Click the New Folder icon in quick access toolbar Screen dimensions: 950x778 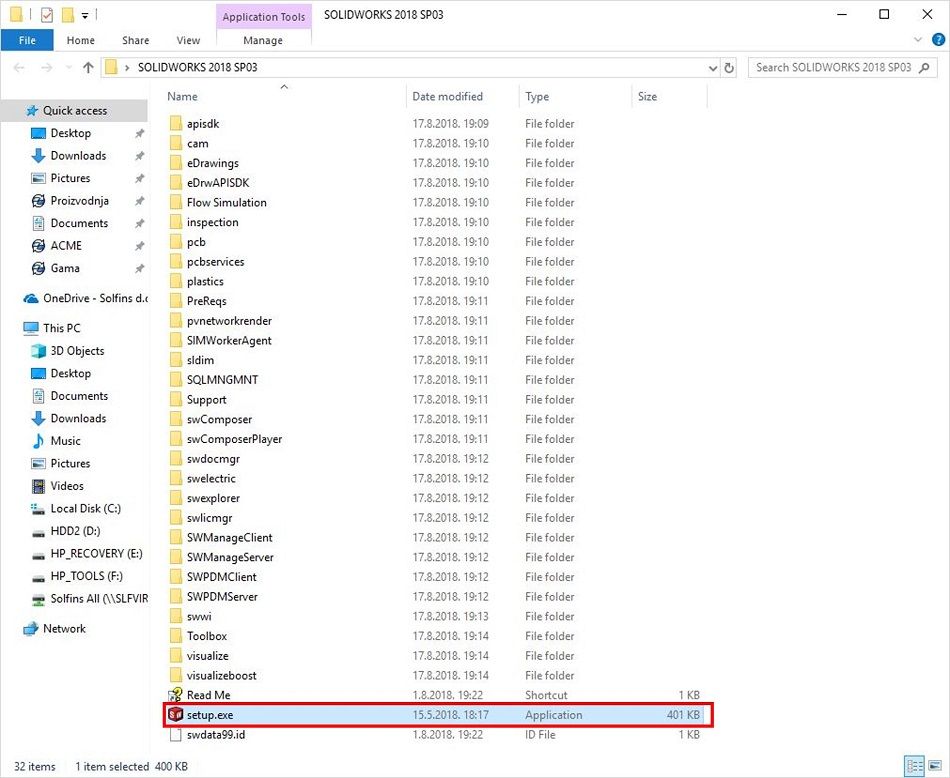(x=67, y=15)
